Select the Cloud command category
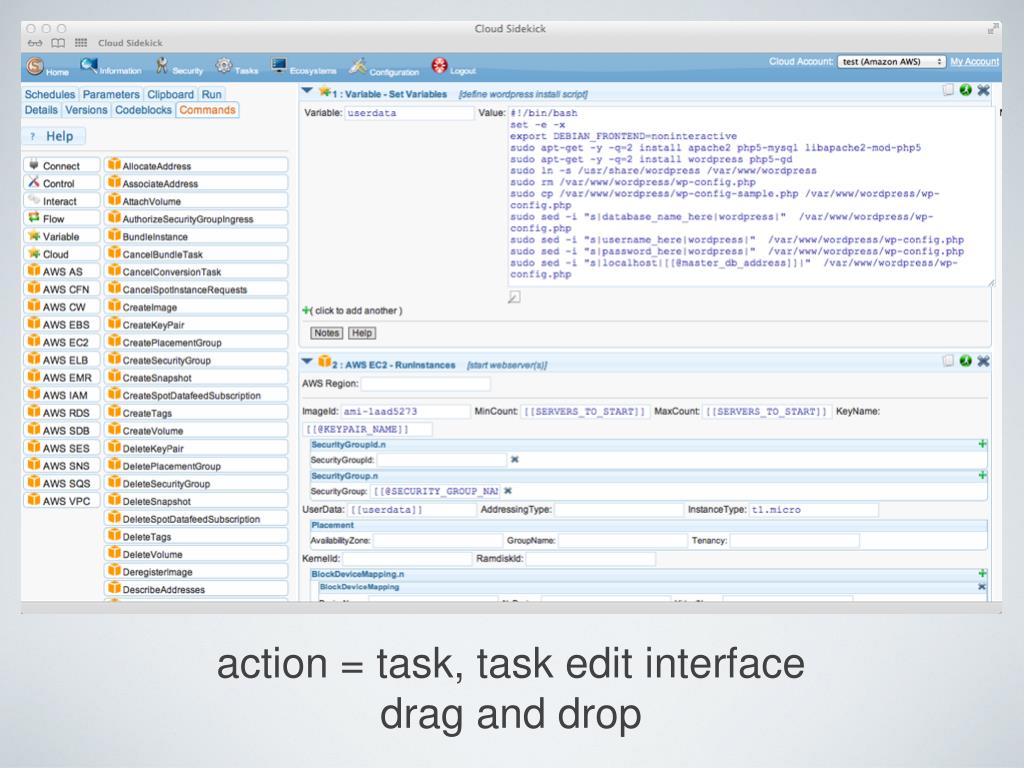This screenshot has width=1024, height=768. click(x=61, y=254)
